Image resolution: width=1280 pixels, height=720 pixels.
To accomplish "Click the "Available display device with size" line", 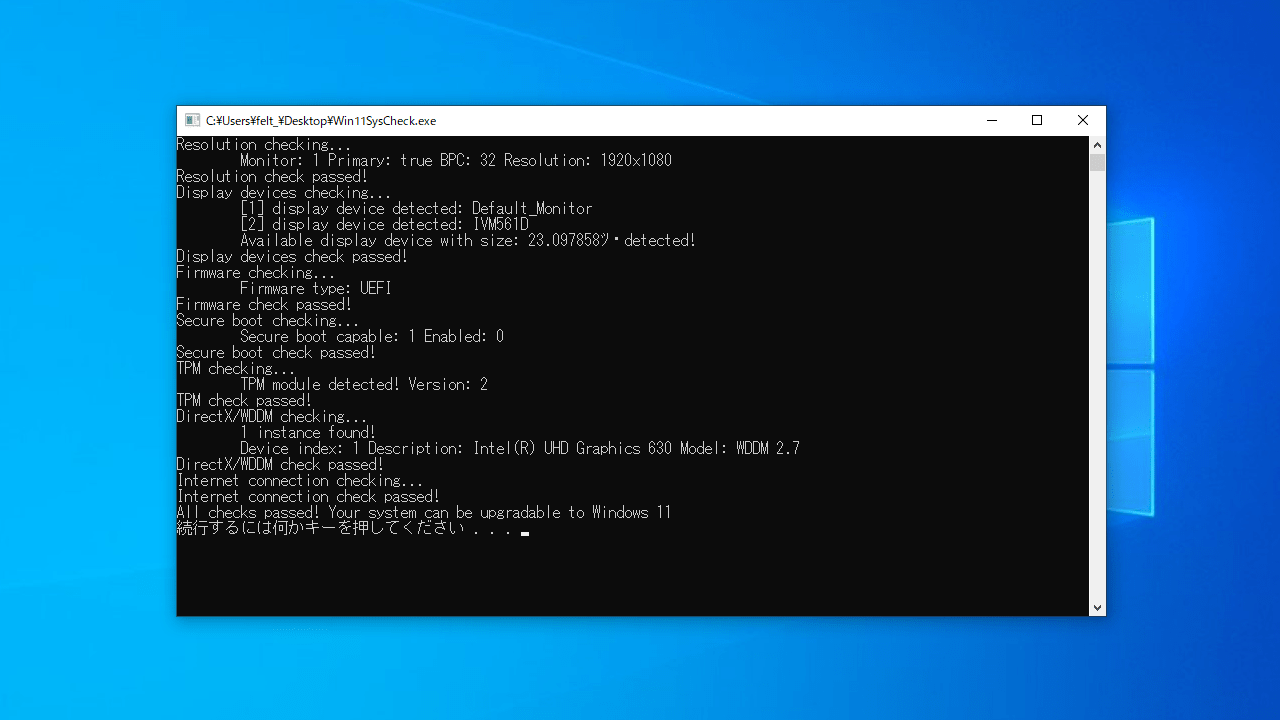I will (x=468, y=240).
